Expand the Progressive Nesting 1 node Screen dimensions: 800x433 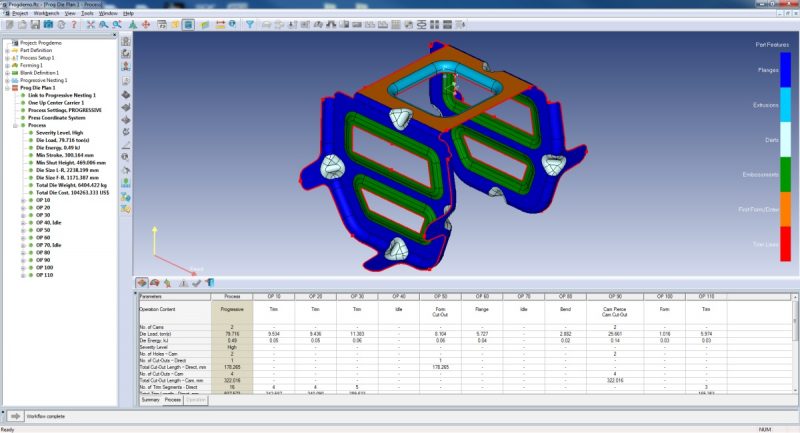tap(7, 81)
